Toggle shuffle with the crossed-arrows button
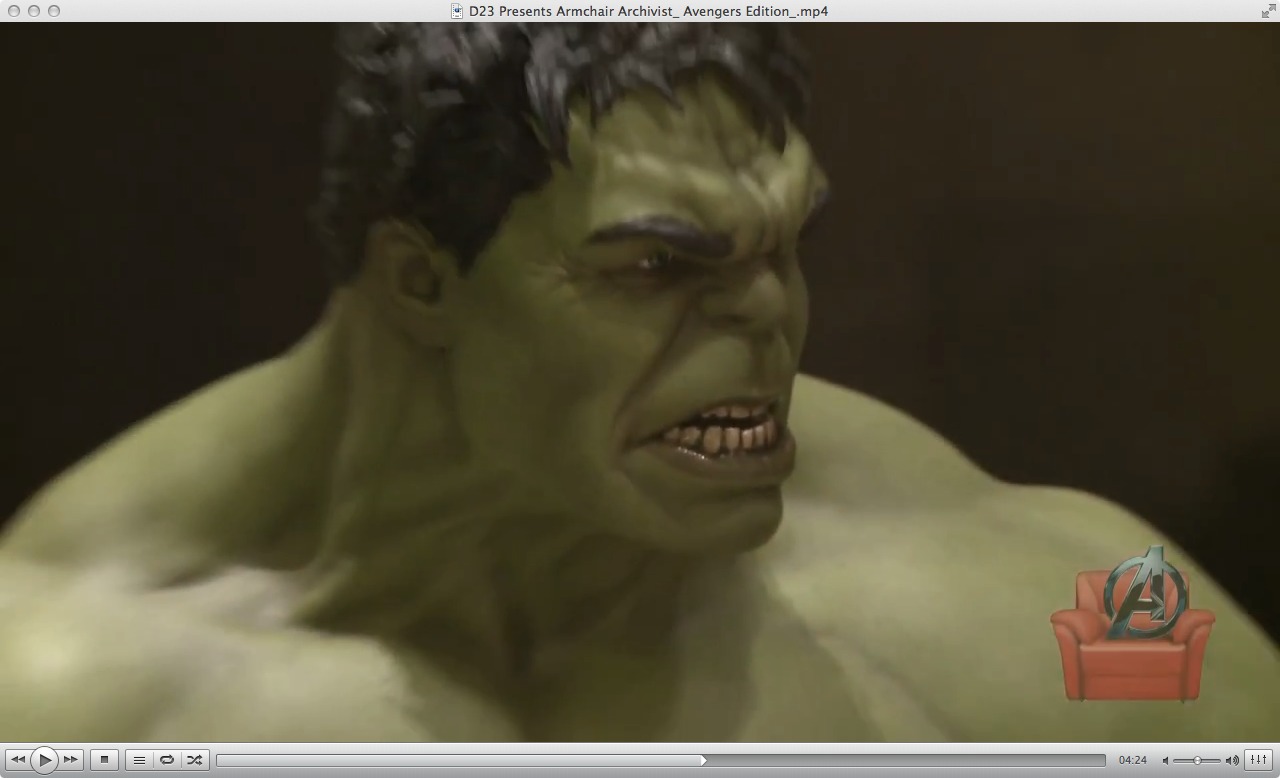This screenshot has height=778, width=1280. [195, 760]
